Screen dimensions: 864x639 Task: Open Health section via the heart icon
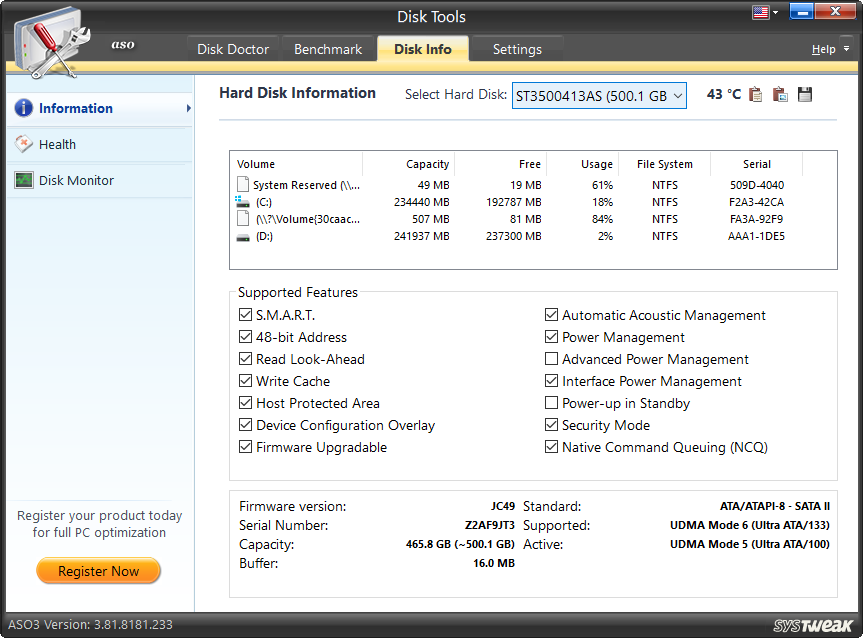pyautogui.click(x=23, y=144)
